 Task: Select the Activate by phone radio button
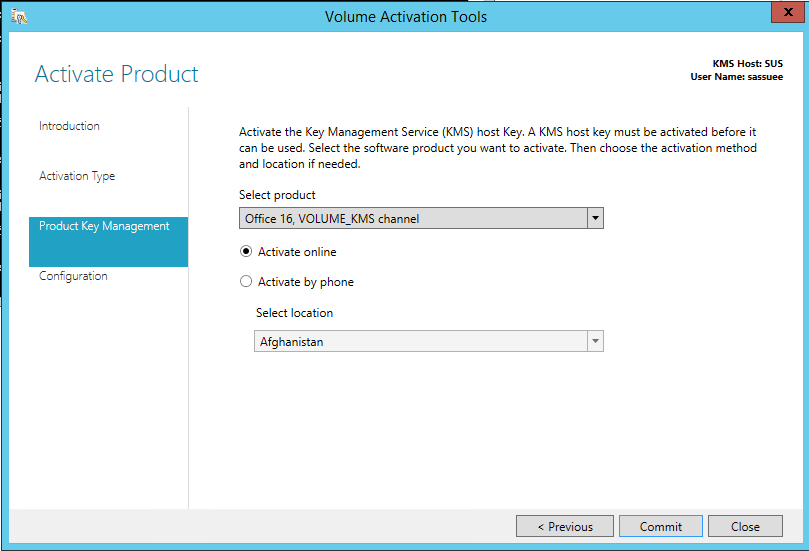(246, 282)
